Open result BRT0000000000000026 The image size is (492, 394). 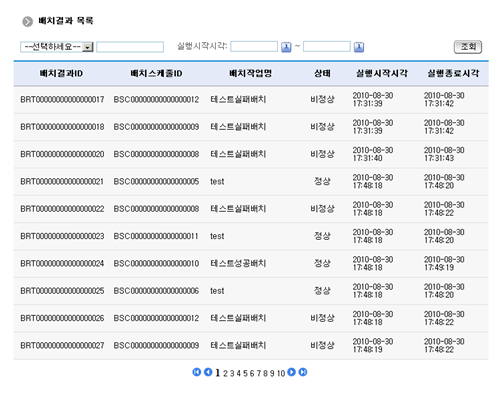tap(62, 318)
